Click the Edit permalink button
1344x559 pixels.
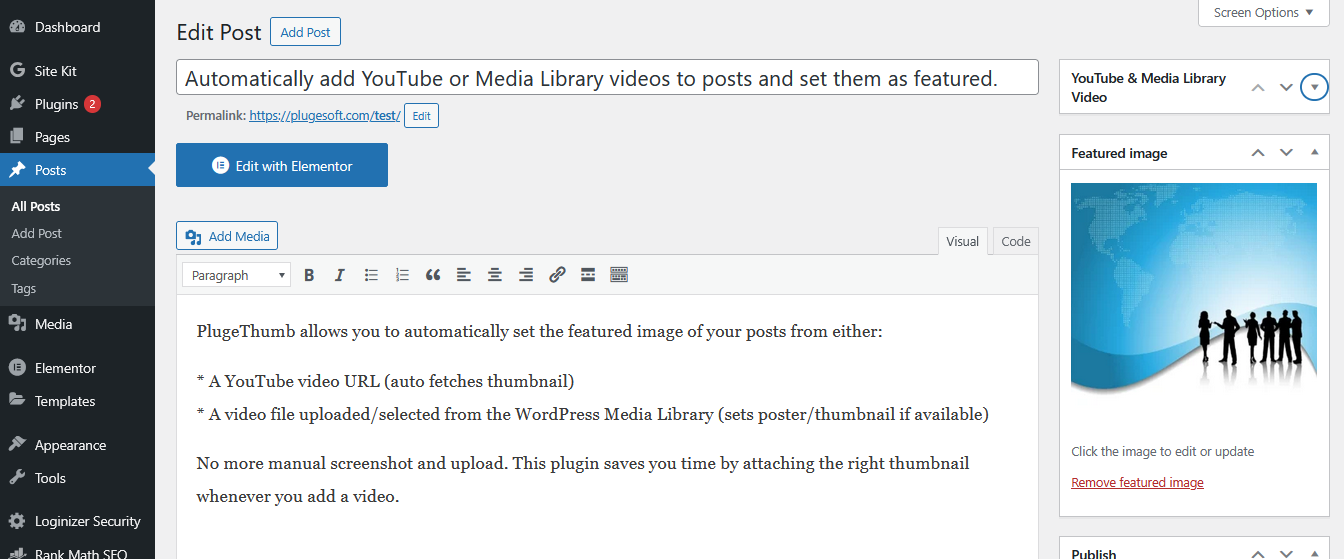click(421, 116)
